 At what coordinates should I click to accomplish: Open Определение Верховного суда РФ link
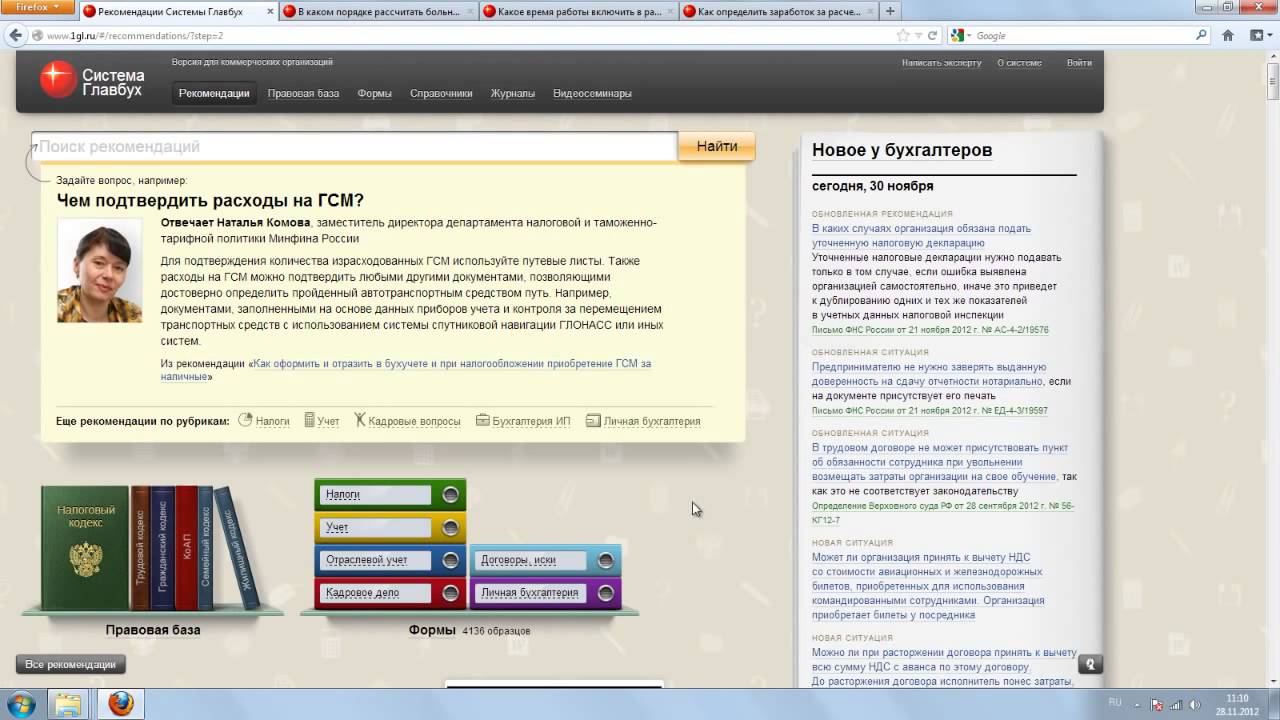[x=943, y=513]
